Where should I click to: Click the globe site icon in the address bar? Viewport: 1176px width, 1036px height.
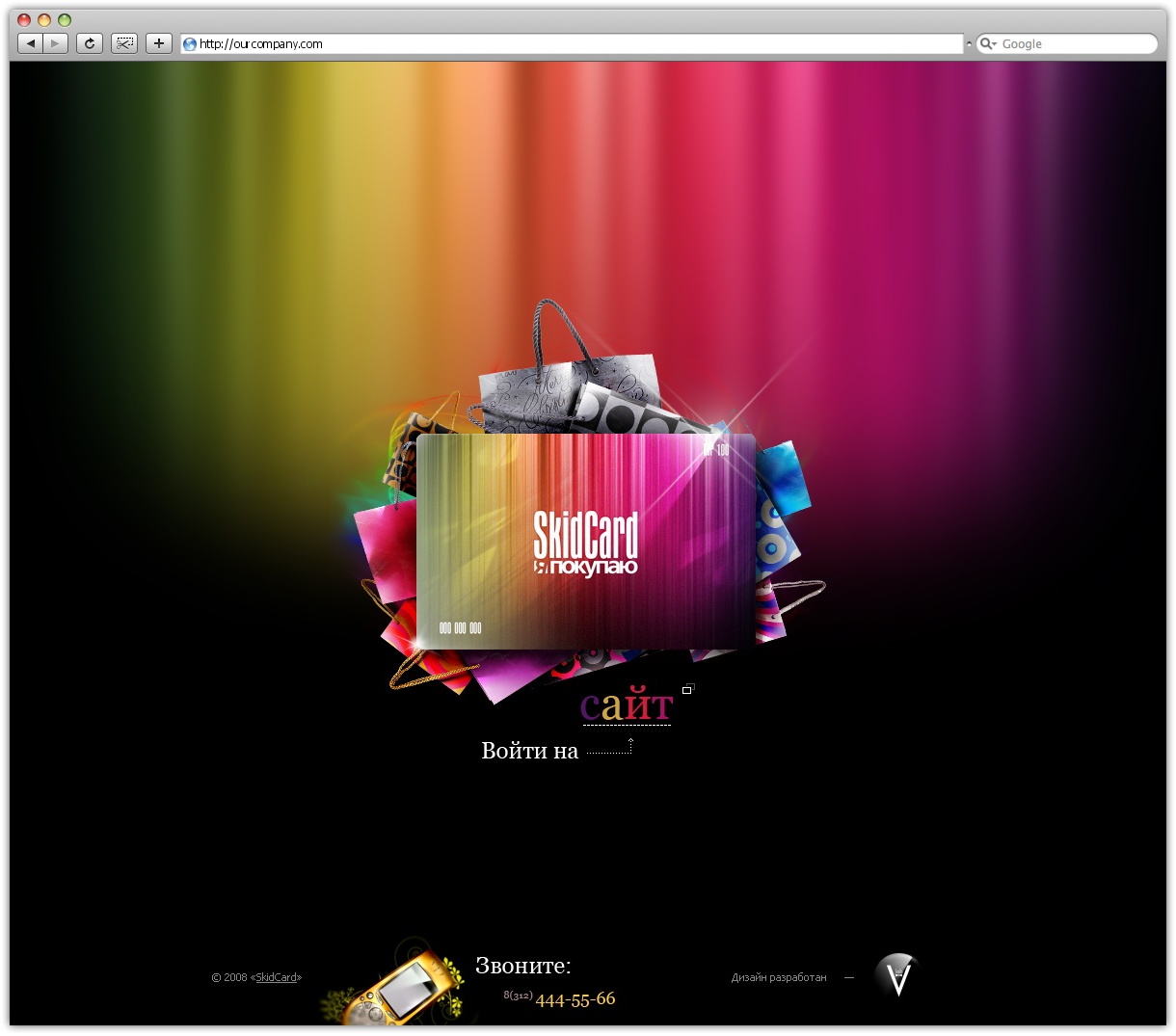pyautogui.click(x=190, y=44)
